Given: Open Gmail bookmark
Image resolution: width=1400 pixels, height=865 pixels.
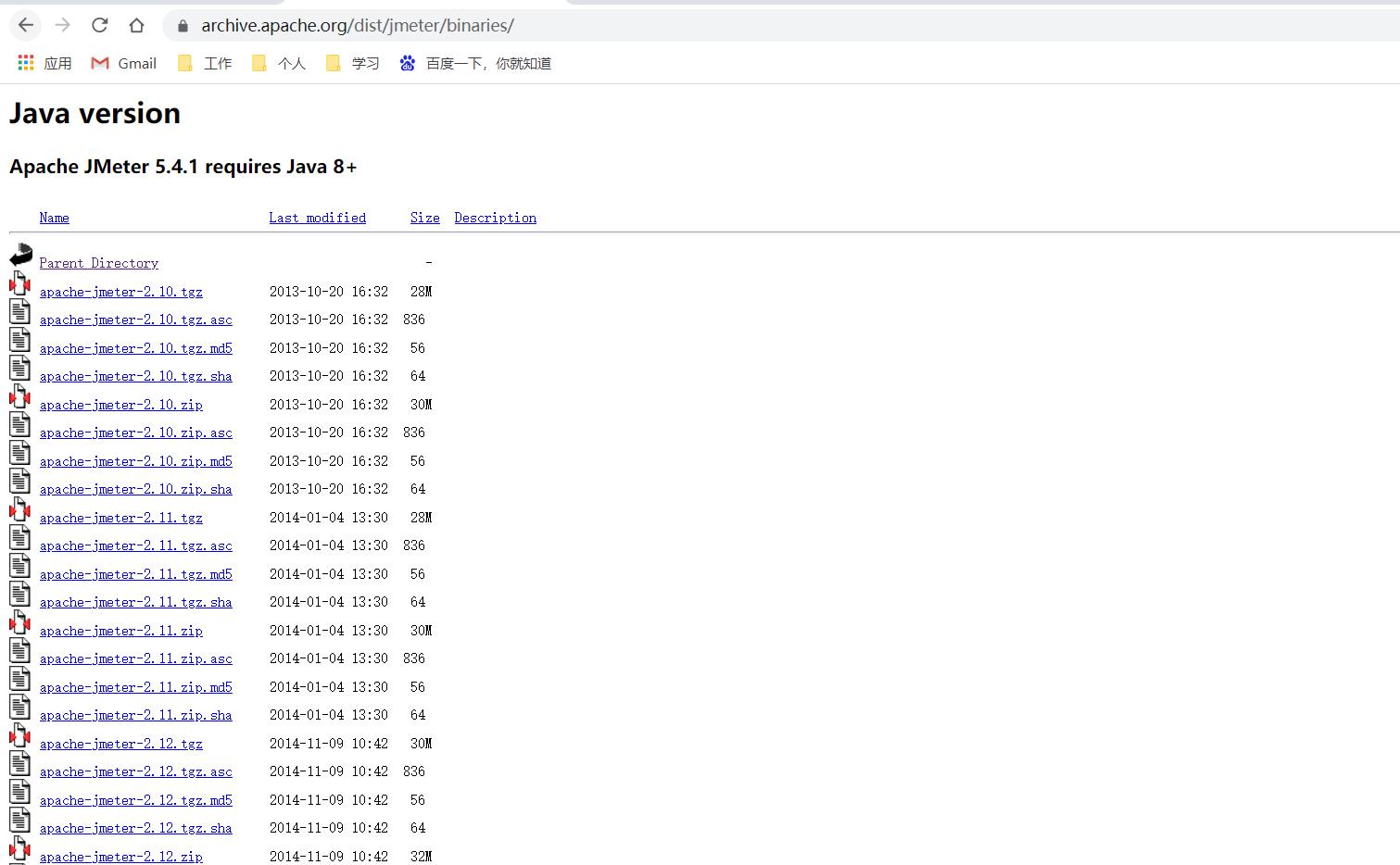Looking at the screenshot, I should coord(124,63).
